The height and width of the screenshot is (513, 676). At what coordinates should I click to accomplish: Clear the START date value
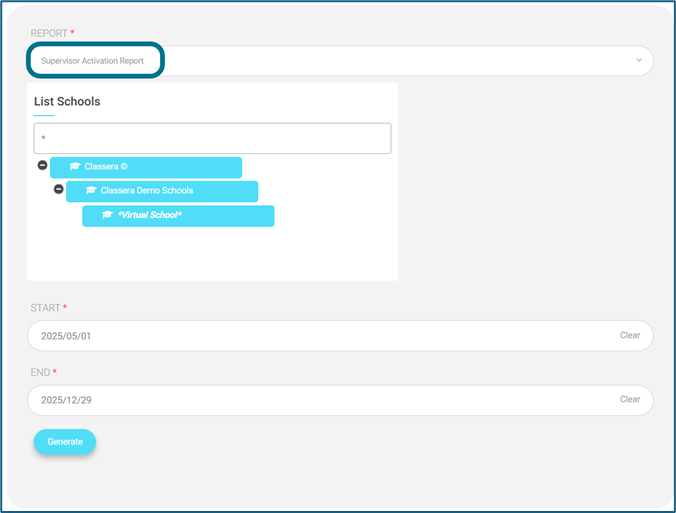click(x=630, y=335)
